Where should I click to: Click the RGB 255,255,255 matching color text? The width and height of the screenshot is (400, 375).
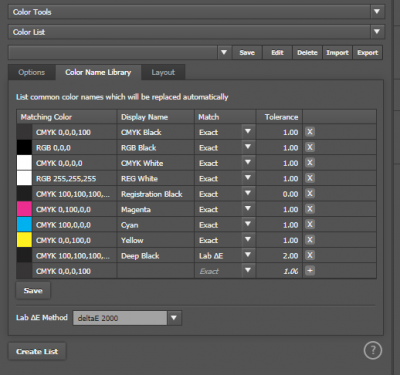coord(66,179)
